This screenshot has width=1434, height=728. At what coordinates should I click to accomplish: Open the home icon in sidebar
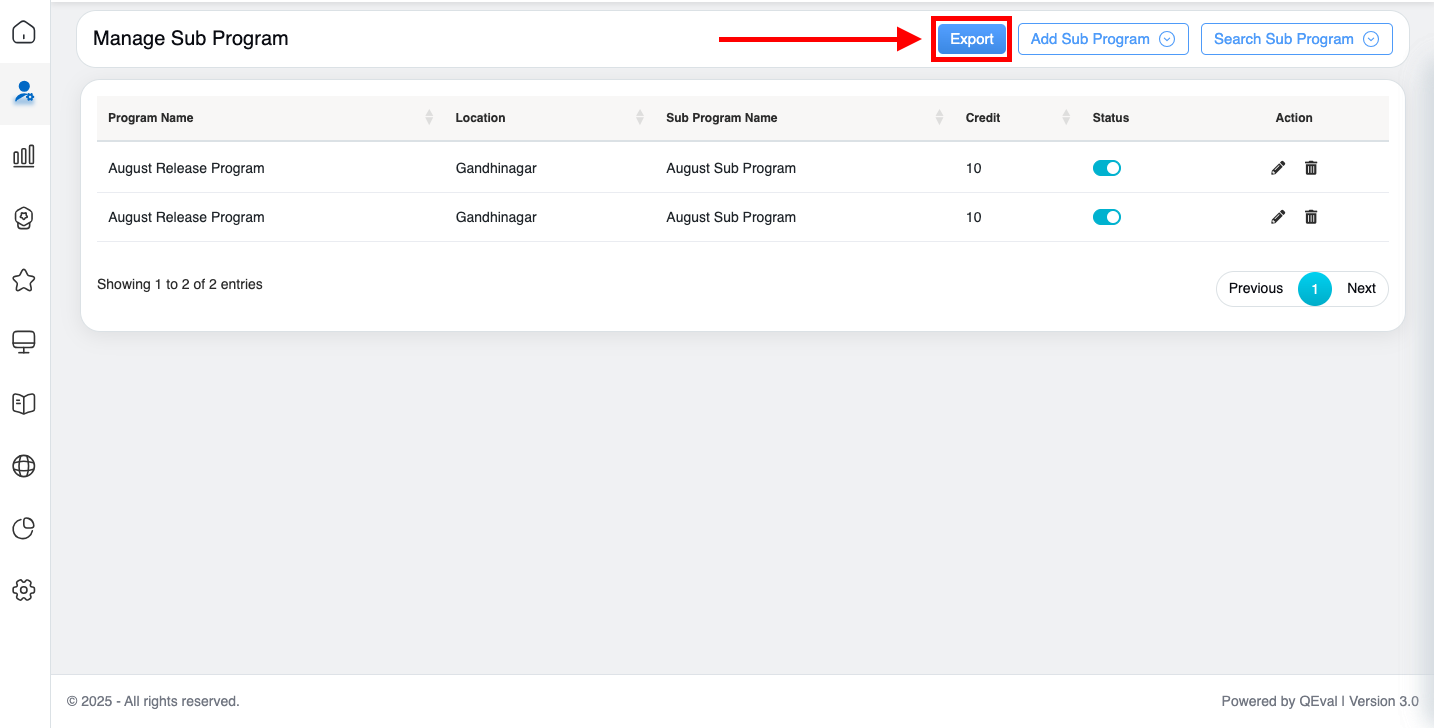coord(24,32)
